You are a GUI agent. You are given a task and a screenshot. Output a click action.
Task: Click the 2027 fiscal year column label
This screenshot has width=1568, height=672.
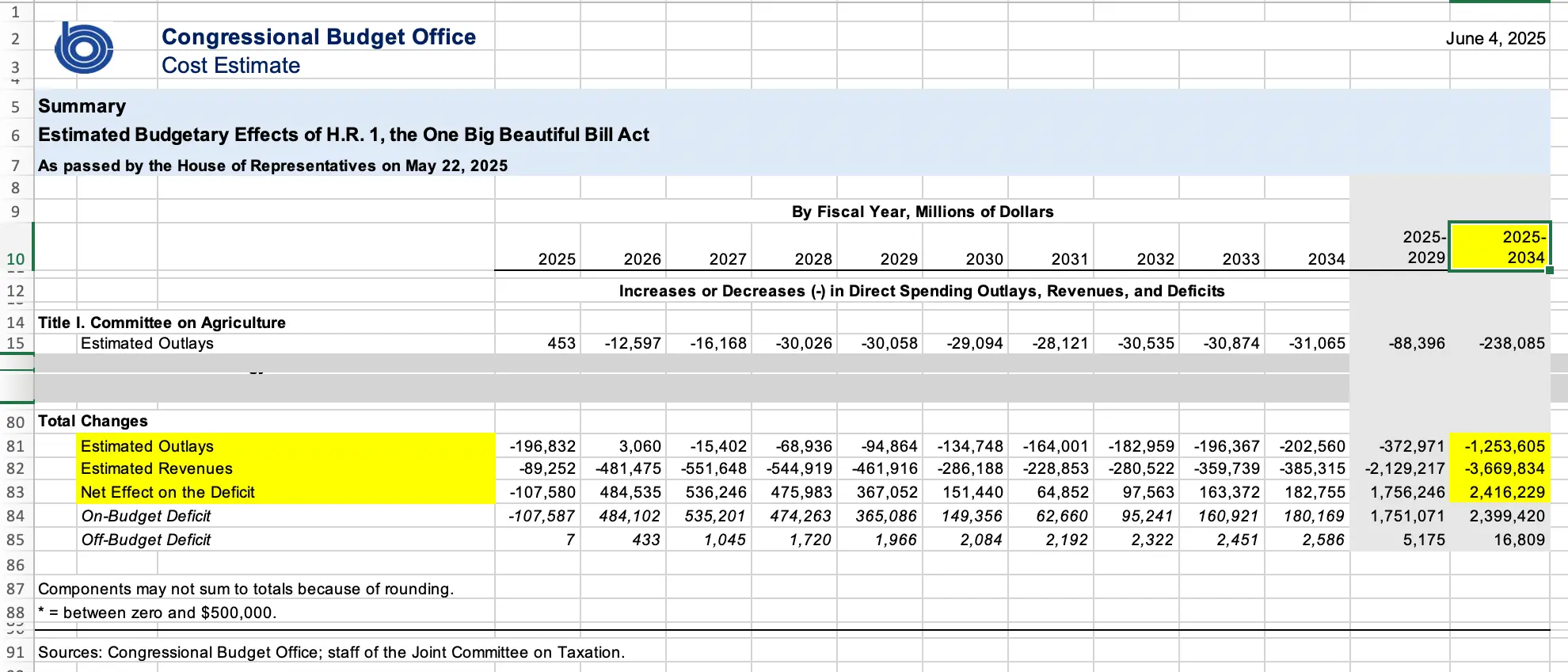[728, 259]
